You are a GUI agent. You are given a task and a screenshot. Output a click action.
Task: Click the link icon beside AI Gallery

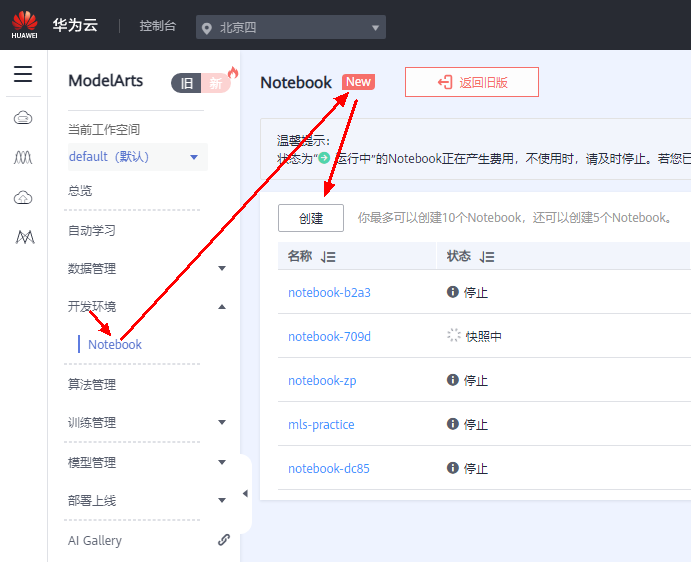point(224,540)
